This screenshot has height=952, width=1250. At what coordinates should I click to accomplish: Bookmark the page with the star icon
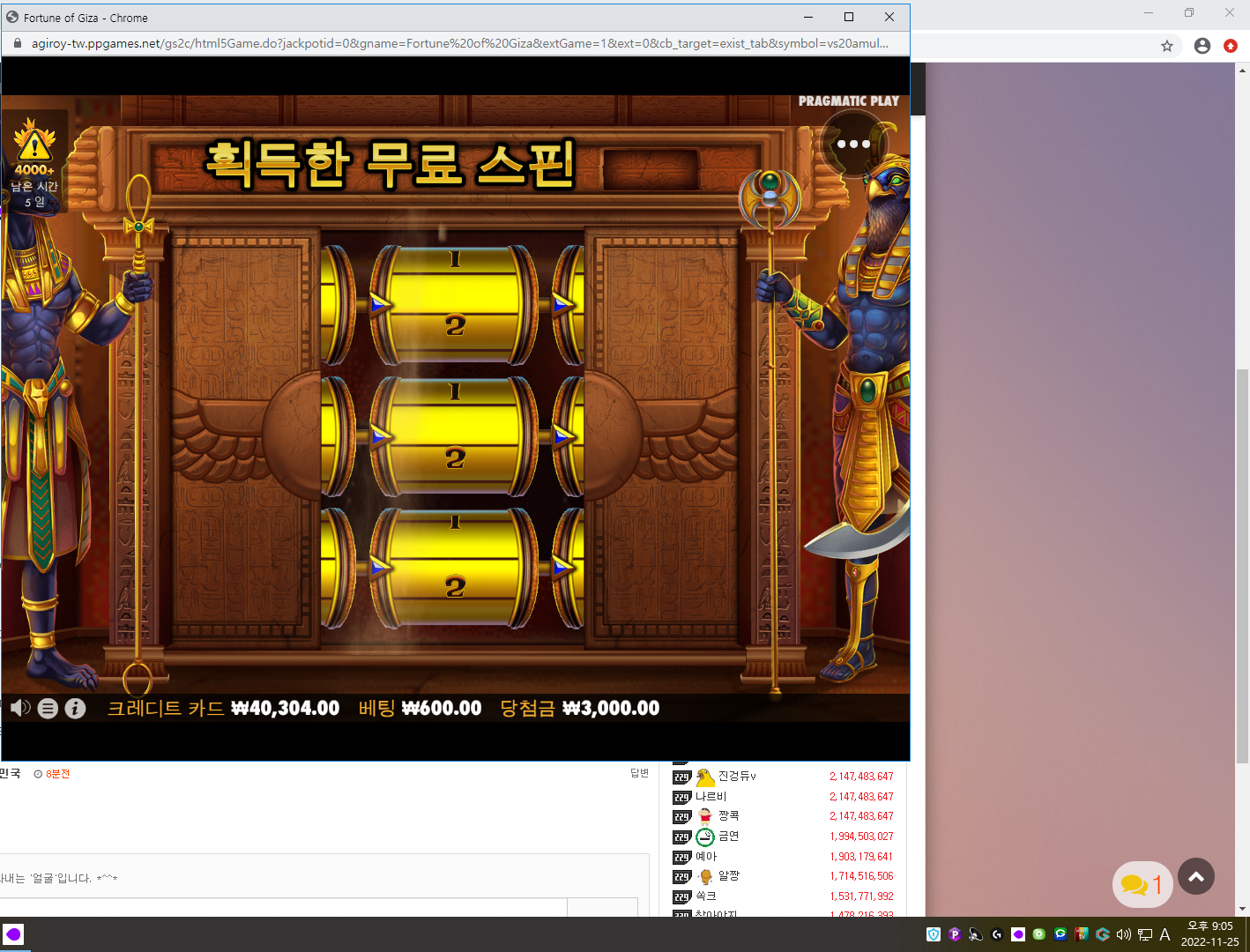1167,46
